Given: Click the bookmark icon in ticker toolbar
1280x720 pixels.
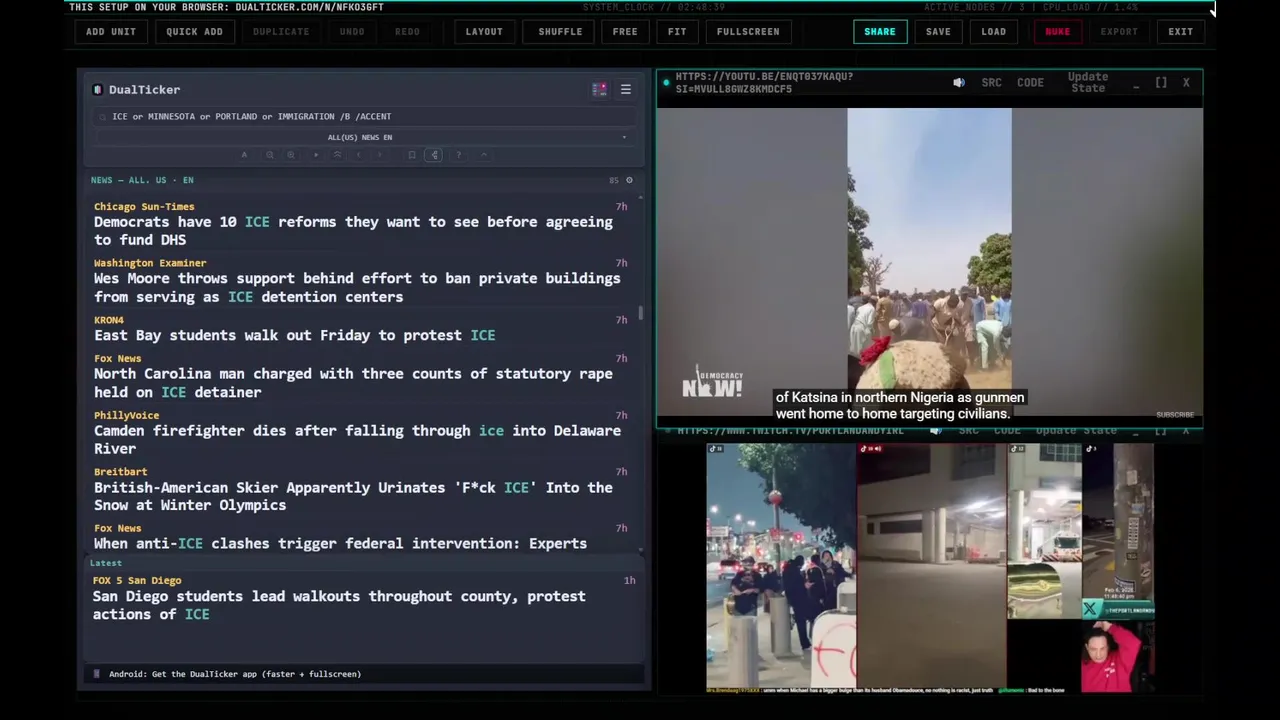Looking at the screenshot, I should pyautogui.click(x=412, y=155).
